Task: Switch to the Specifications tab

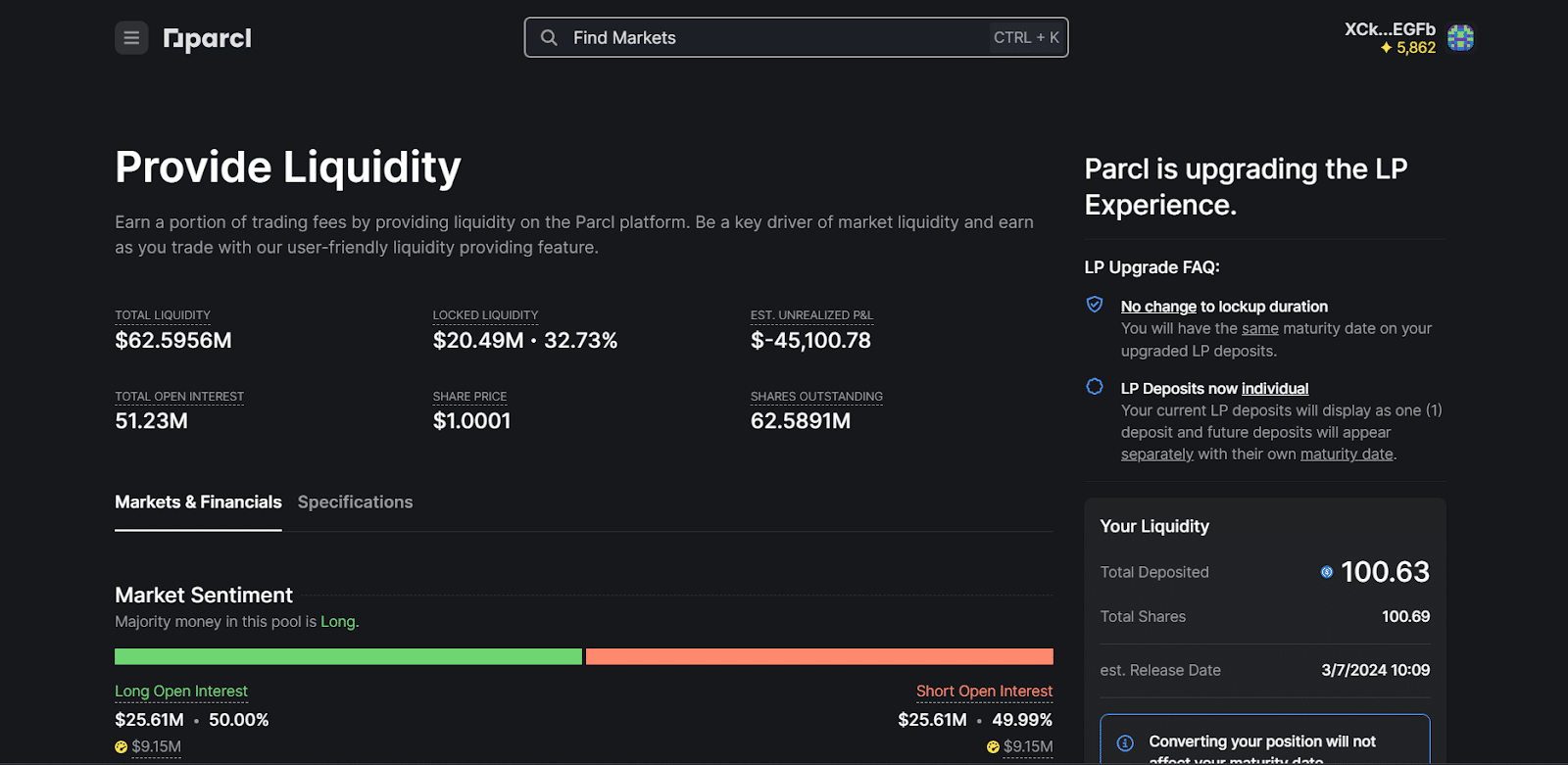Action: [355, 502]
